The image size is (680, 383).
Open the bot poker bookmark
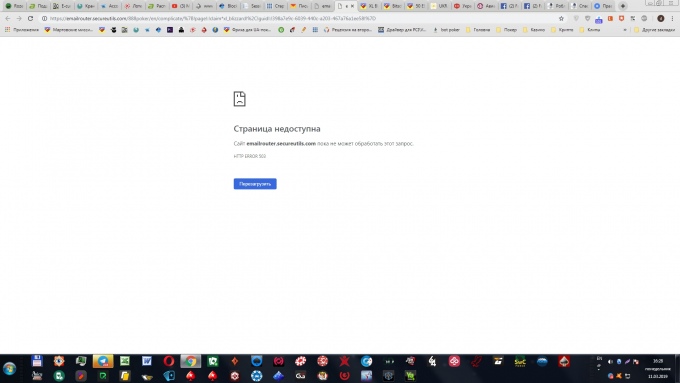pyautogui.click(x=446, y=30)
